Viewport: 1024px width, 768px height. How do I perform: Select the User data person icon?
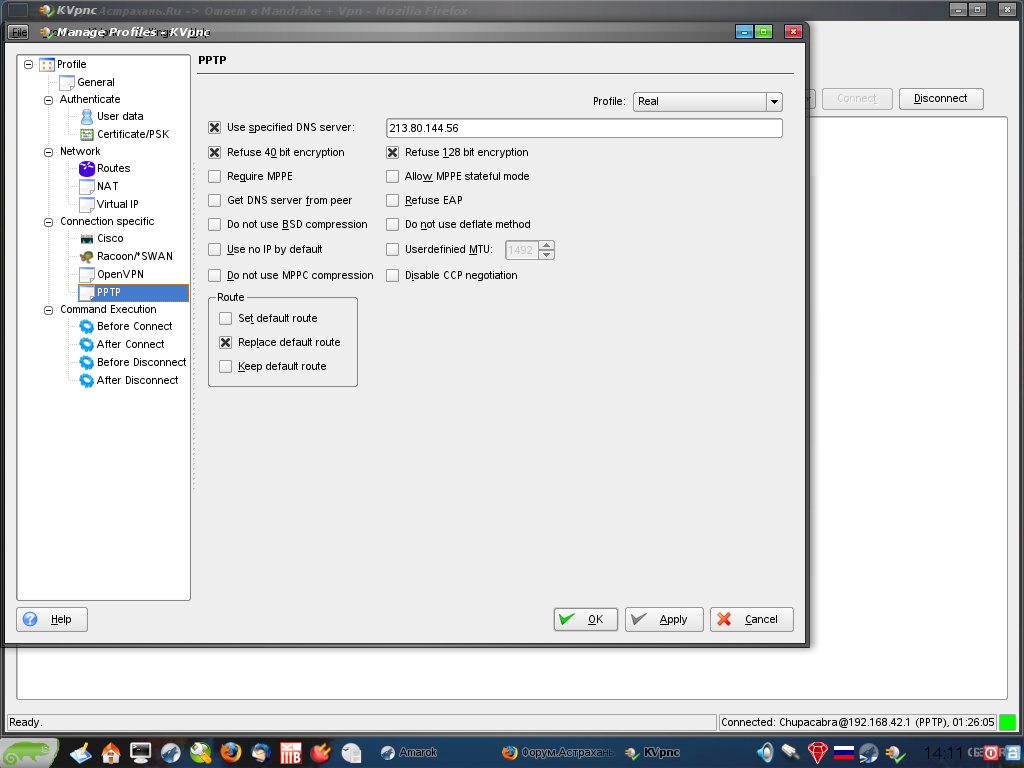click(87, 117)
